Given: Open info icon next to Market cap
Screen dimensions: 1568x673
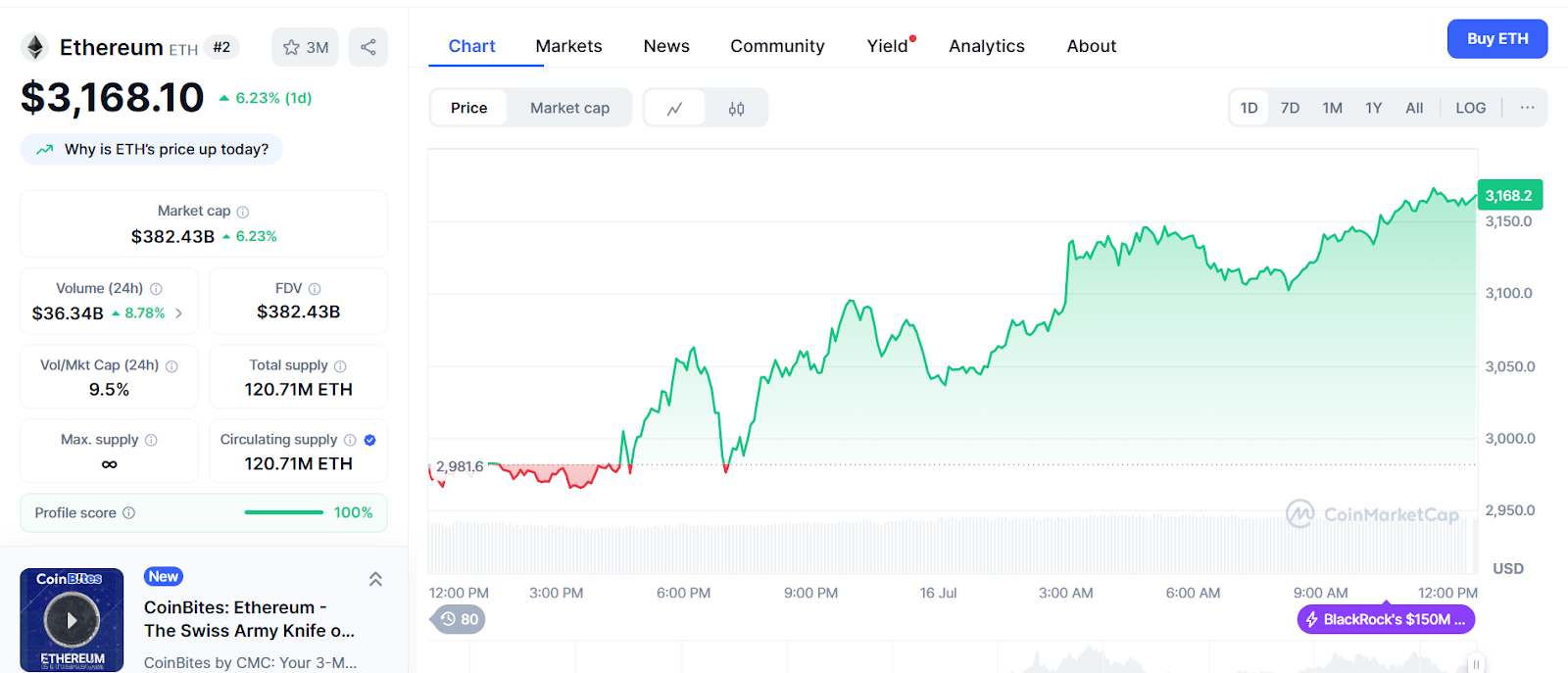Looking at the screenshot, I should pyautogui.click(x=243, y=212).
